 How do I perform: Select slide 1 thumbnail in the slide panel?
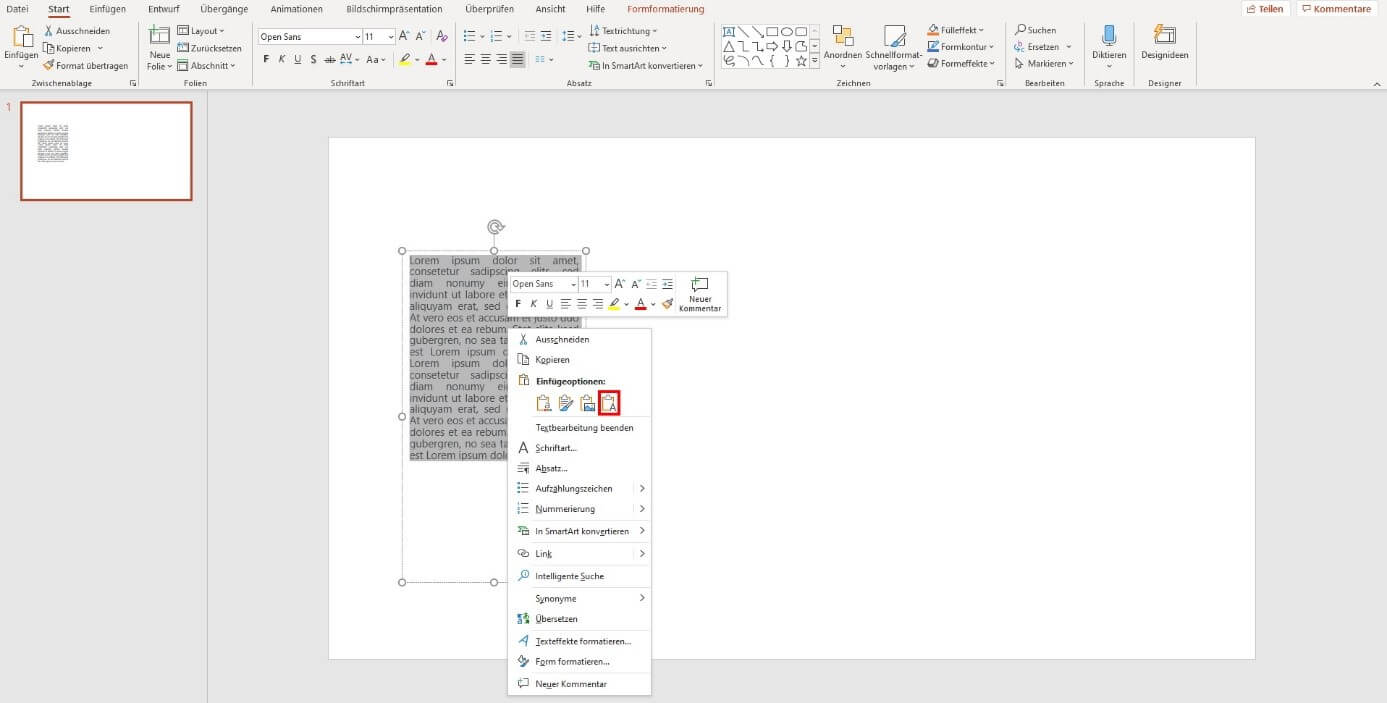(106, 151)
